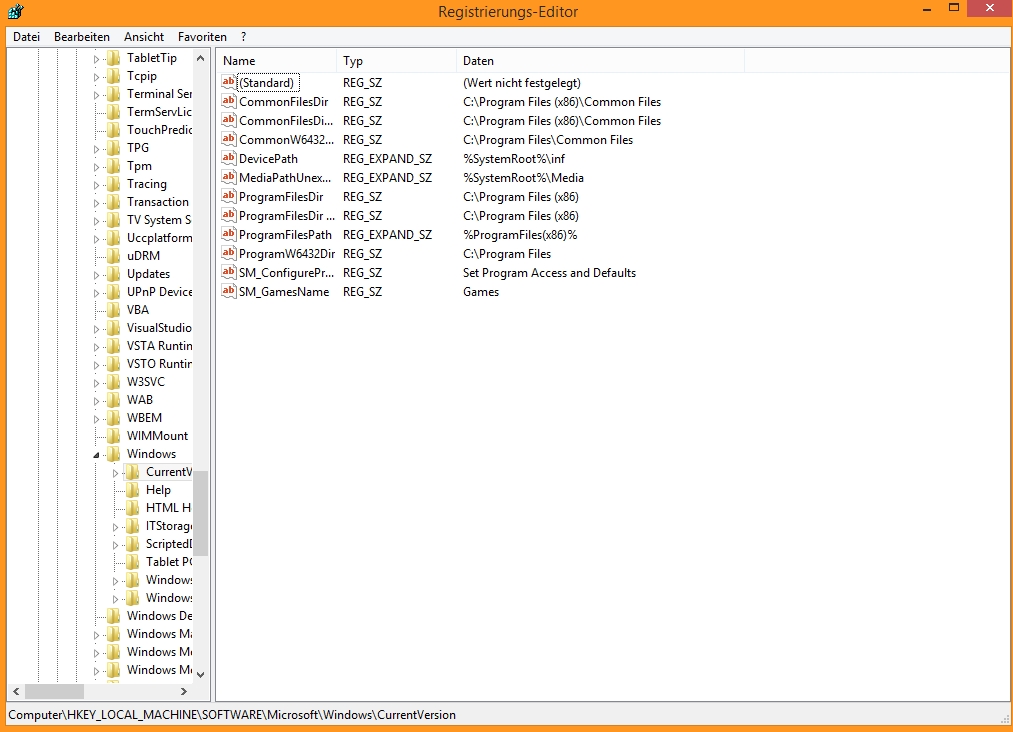Click the ProgramW6432Dir value icon

[229, 253]
